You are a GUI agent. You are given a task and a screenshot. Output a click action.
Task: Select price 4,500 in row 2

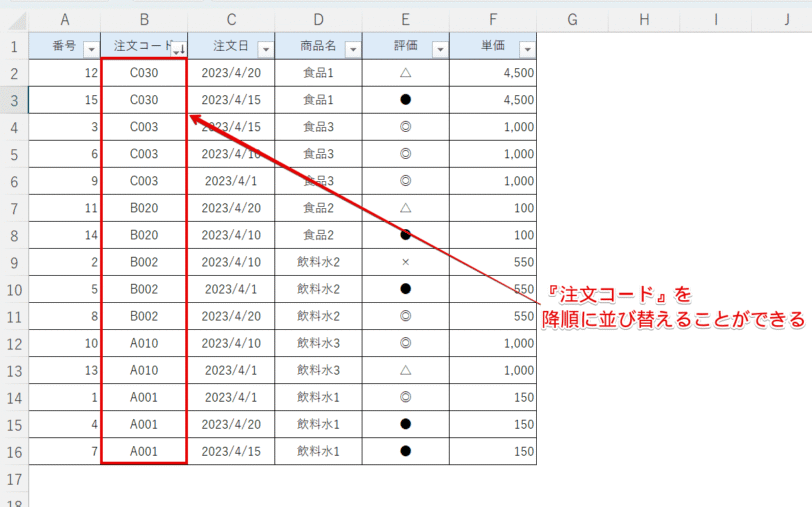coord(493,73)
